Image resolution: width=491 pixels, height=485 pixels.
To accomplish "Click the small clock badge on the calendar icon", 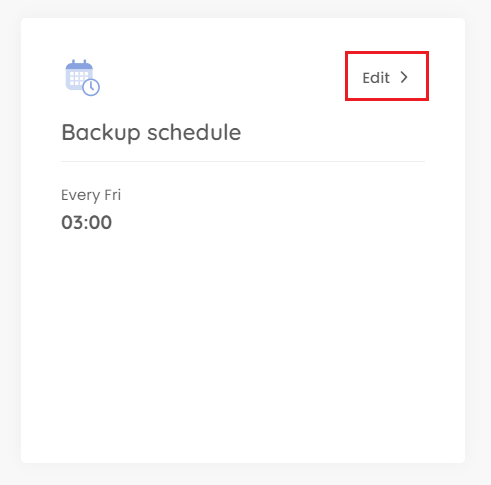I will [x=91, y=87].
